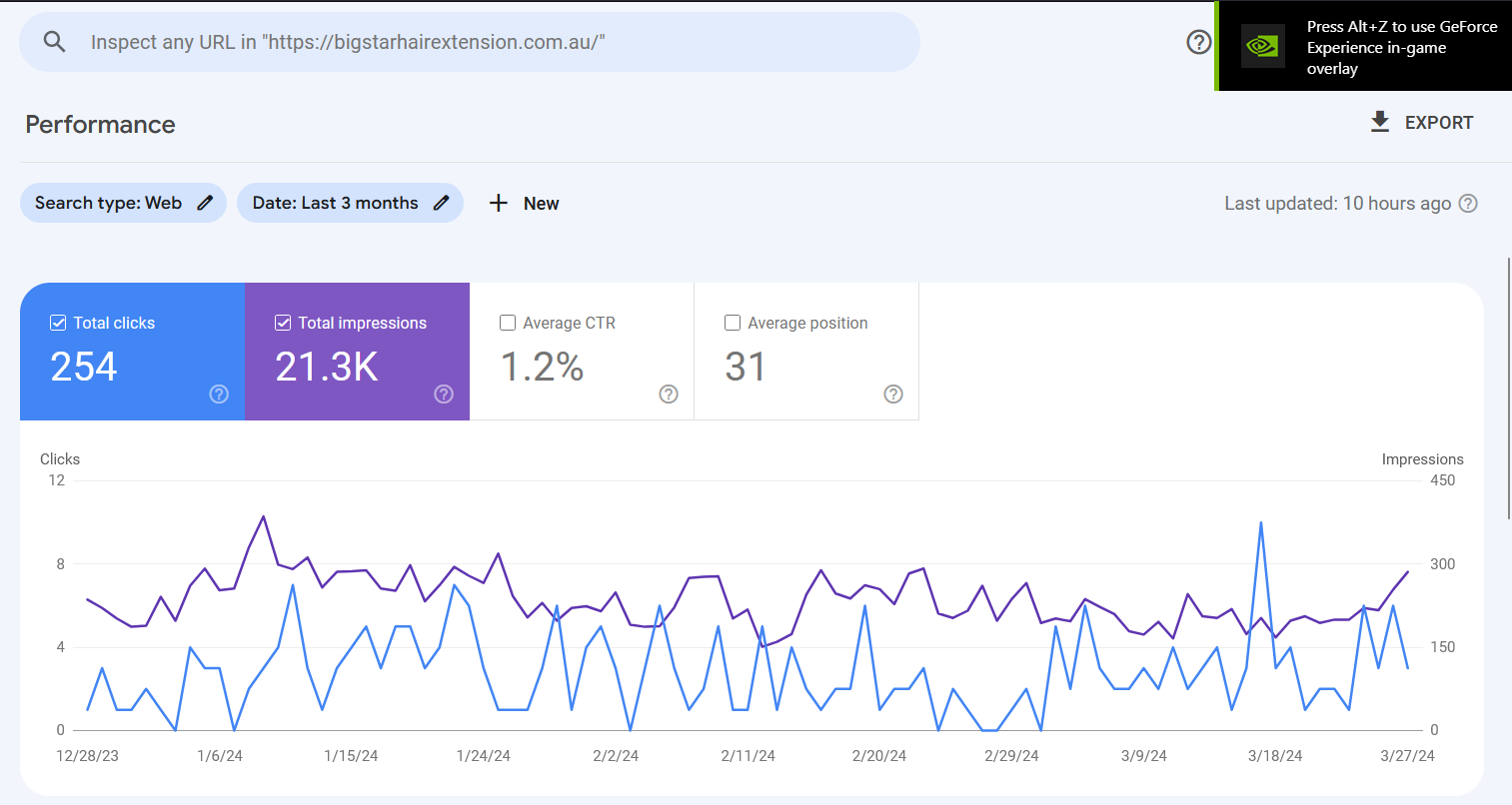Viewport: 1512px width, 805px height.
Task: Click the plus icon to add filter
Action: [499, 203]
